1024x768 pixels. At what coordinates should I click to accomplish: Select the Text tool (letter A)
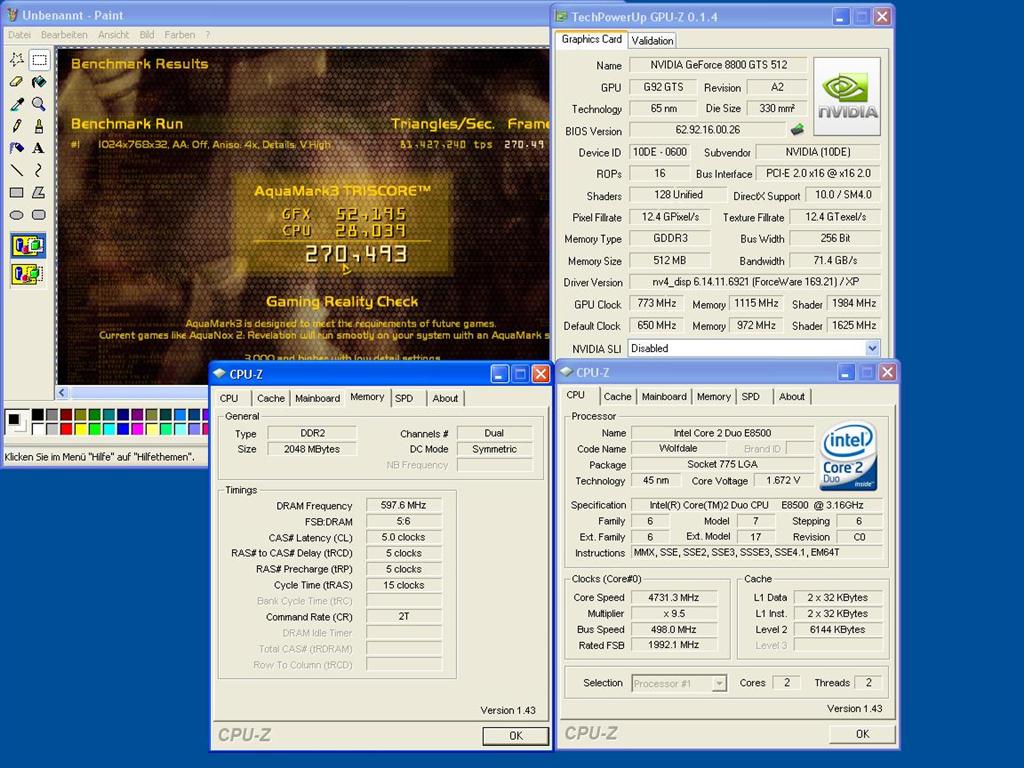[39, 148]
